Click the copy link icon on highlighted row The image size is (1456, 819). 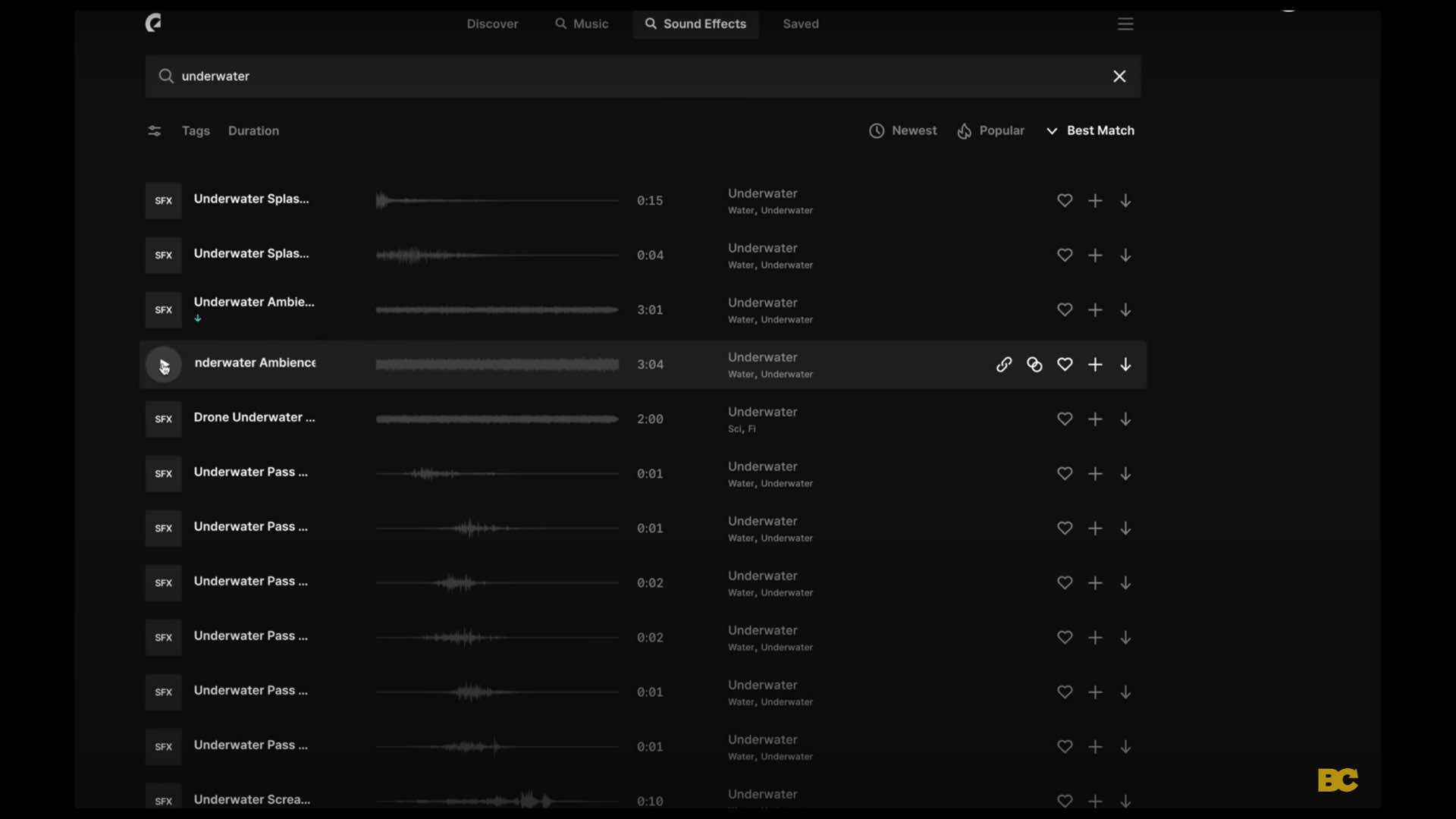pos(1004,365)
